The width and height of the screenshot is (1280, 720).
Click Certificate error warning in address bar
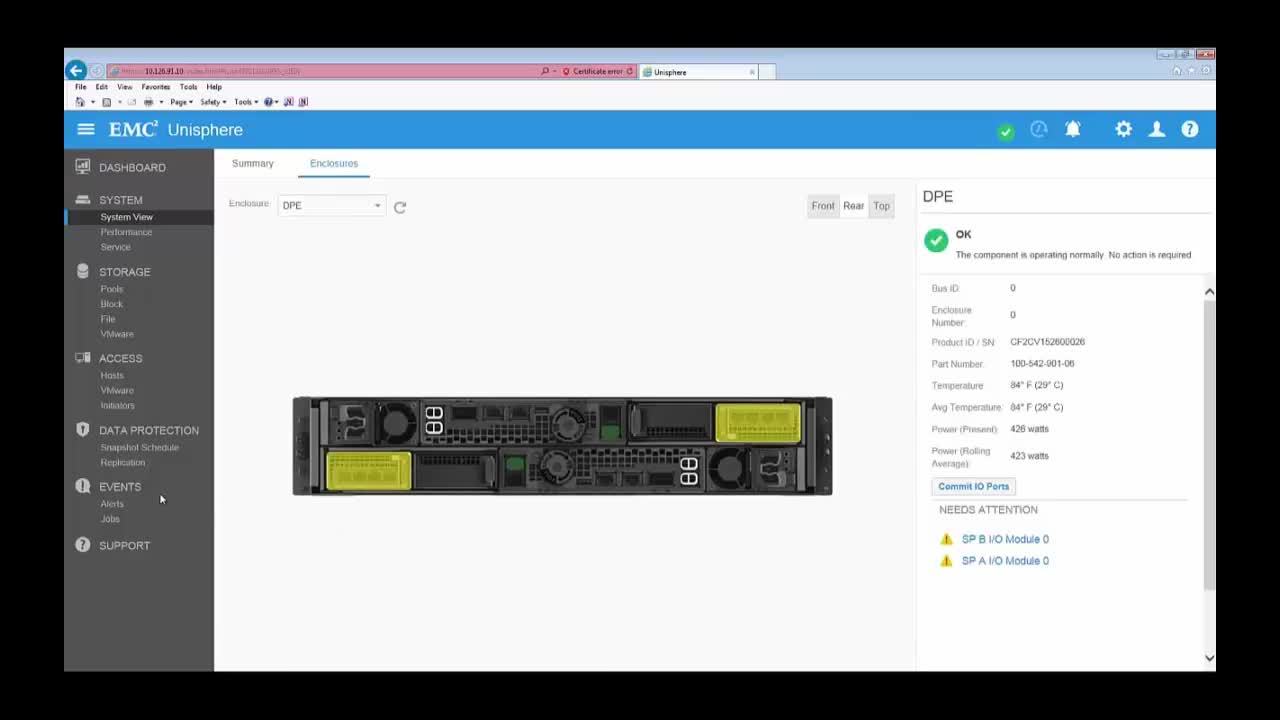(x=593, y=72)
